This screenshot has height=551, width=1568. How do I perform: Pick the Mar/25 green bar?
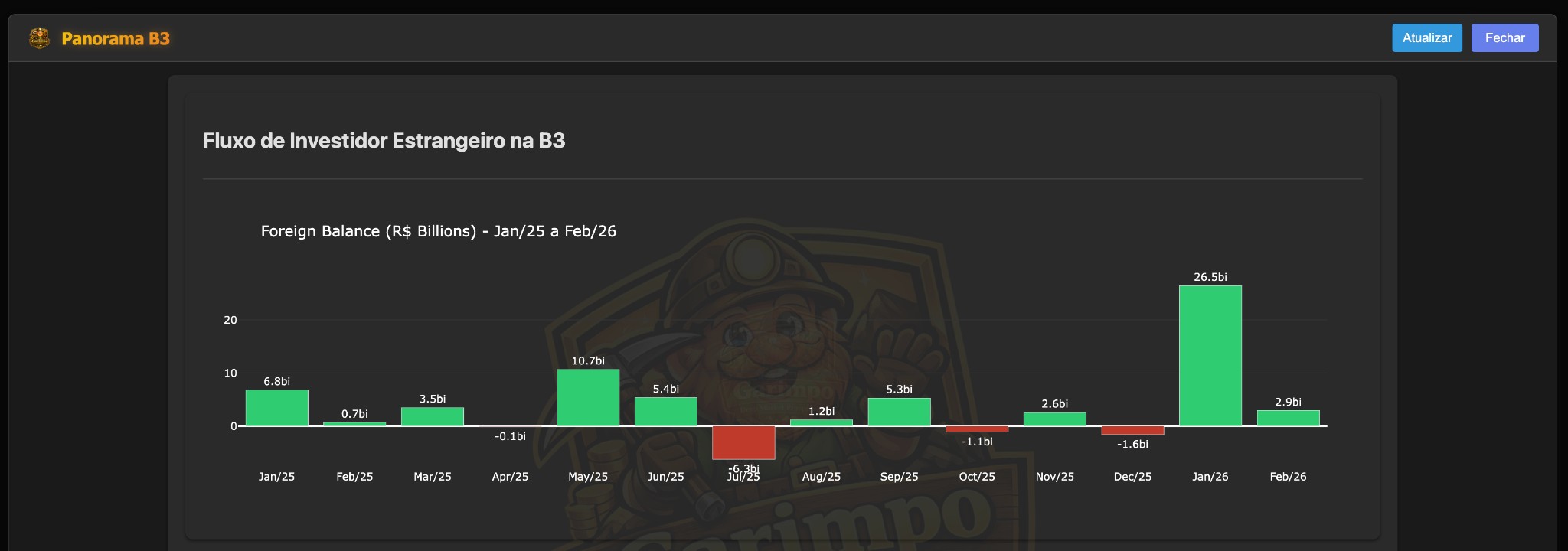point(432,416)
